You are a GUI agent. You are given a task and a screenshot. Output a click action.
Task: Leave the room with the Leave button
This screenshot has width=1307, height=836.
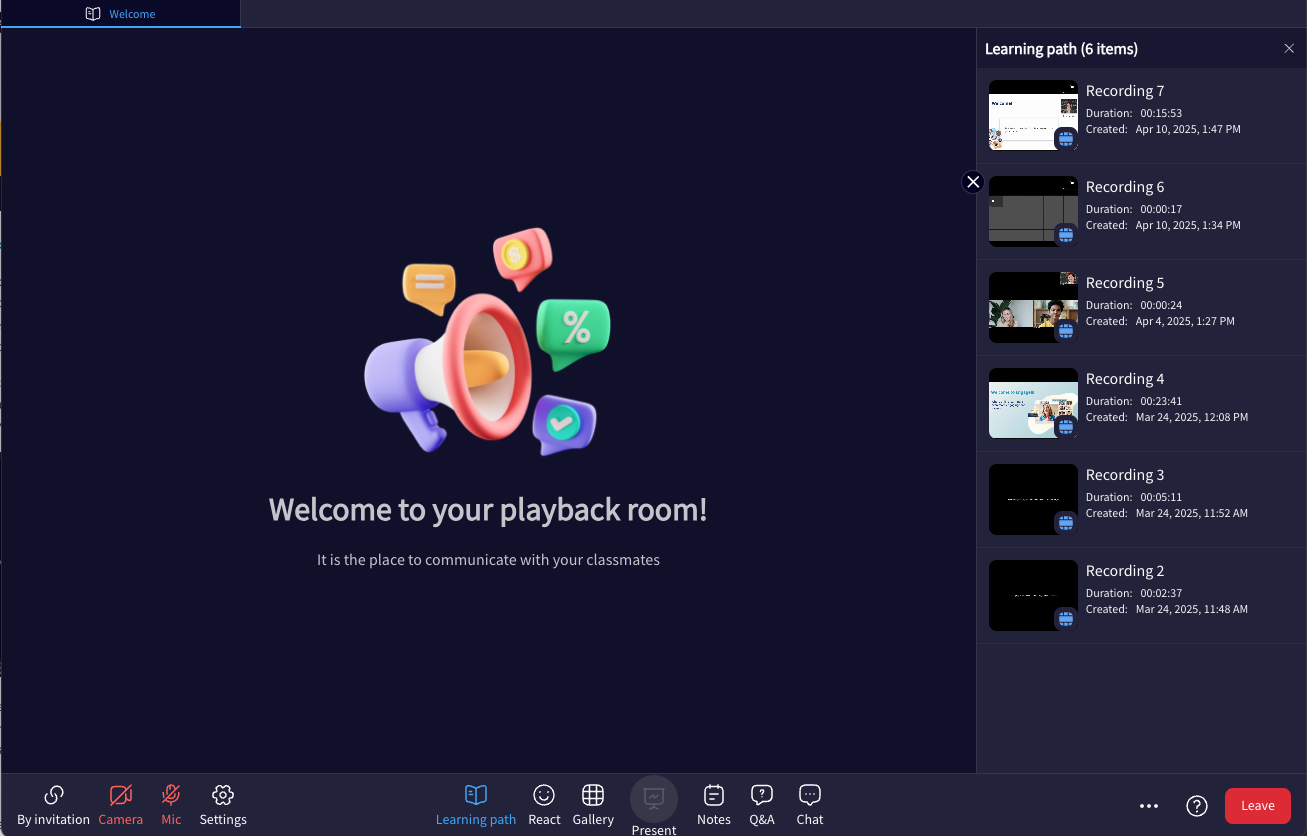[1258, 806]
